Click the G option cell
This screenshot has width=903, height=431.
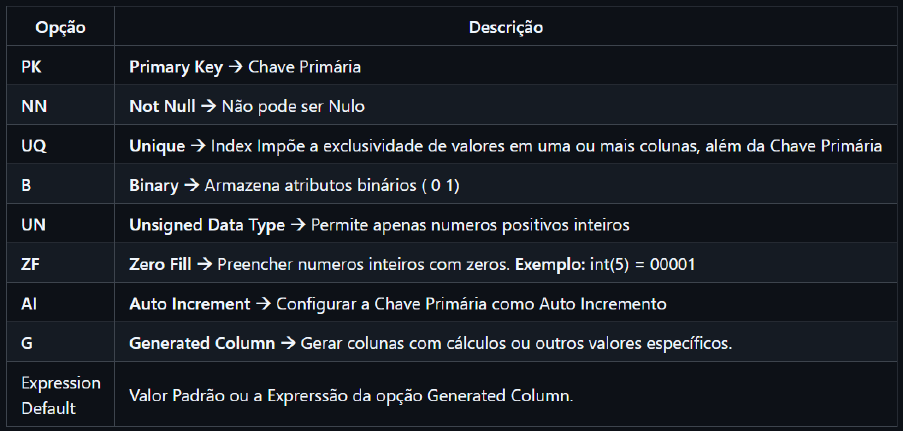(26, 343)
